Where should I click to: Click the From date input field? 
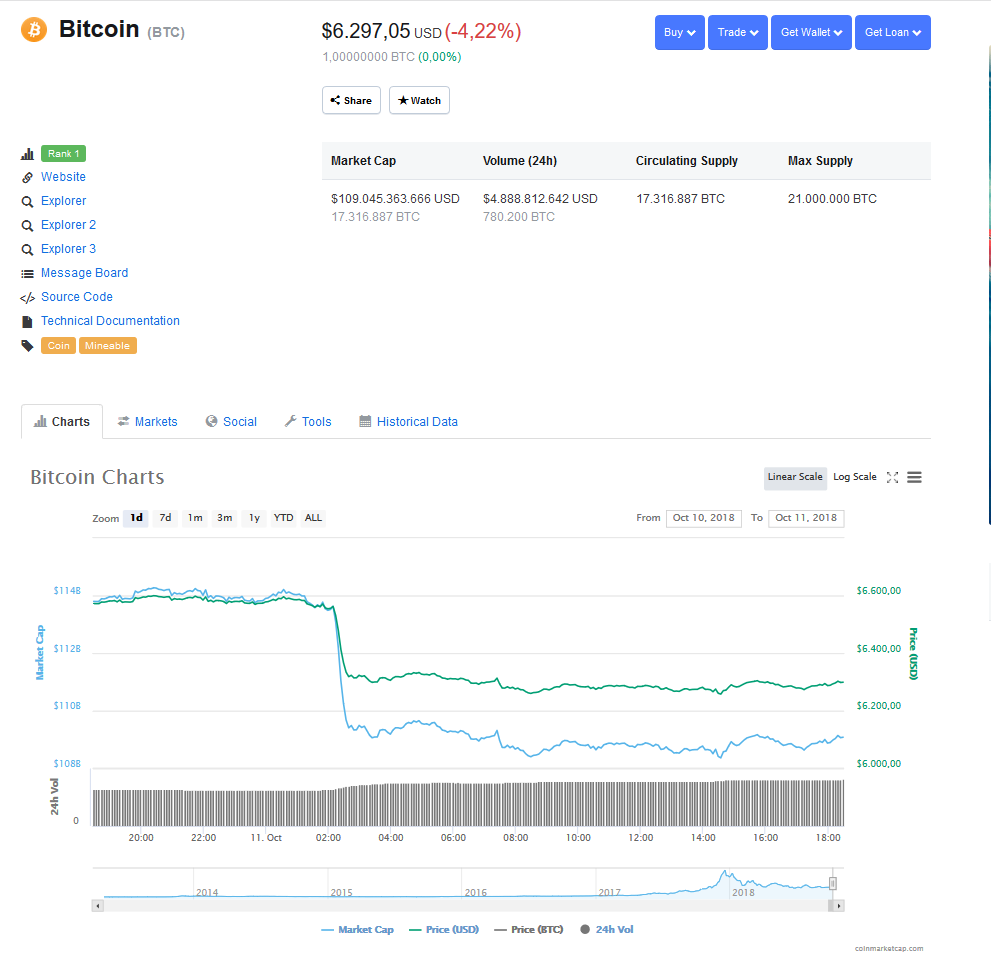[703, 518]
